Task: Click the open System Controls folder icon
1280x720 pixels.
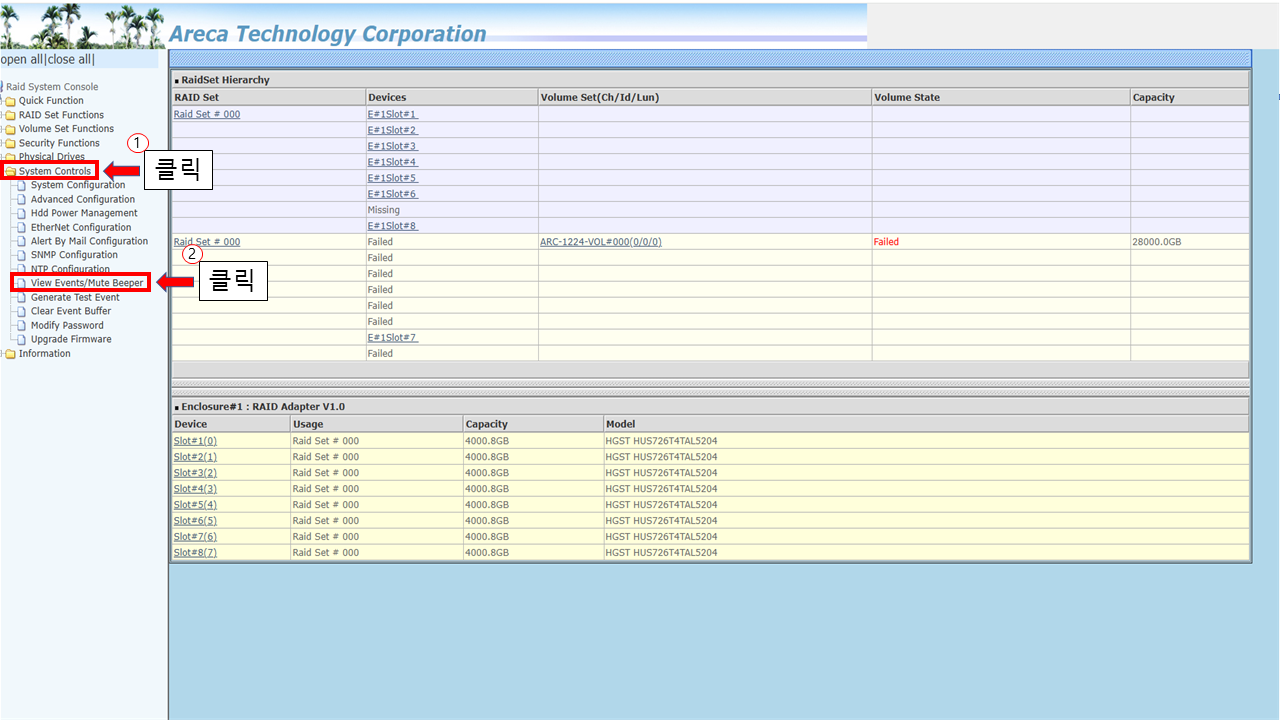Action: click(x=11, y=172)
